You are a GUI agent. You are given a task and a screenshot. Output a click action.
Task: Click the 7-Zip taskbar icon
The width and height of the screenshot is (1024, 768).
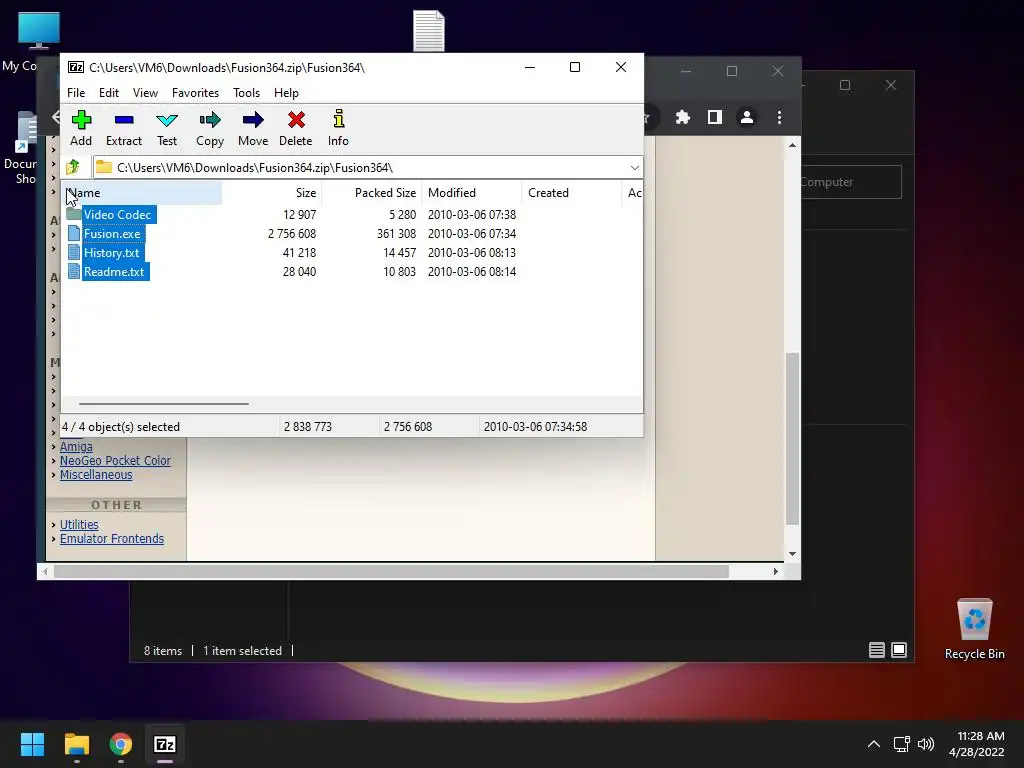click(165, 744)
